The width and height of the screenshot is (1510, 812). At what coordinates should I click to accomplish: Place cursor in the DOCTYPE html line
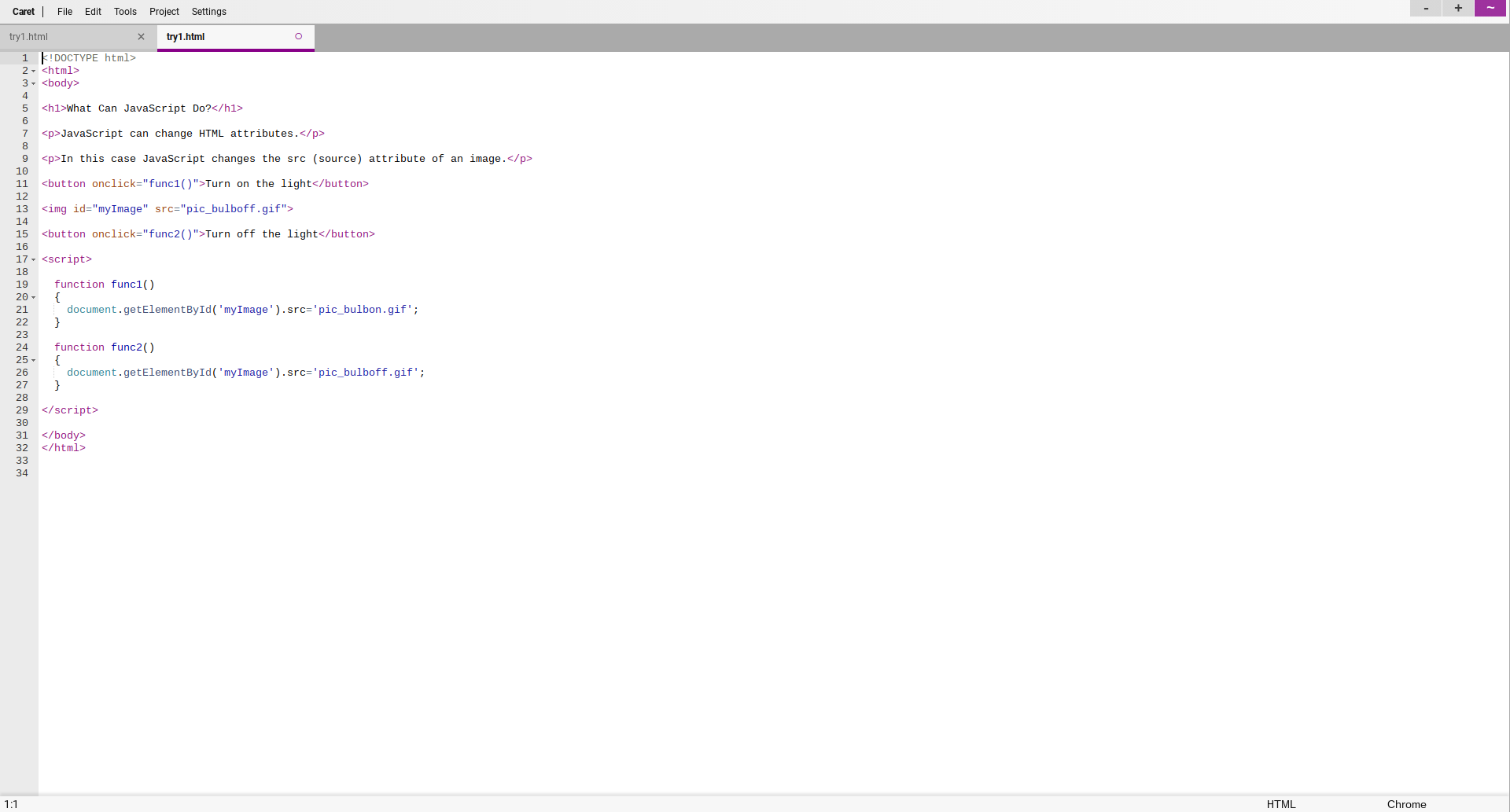pyautogui.click(x=89, y=58)
